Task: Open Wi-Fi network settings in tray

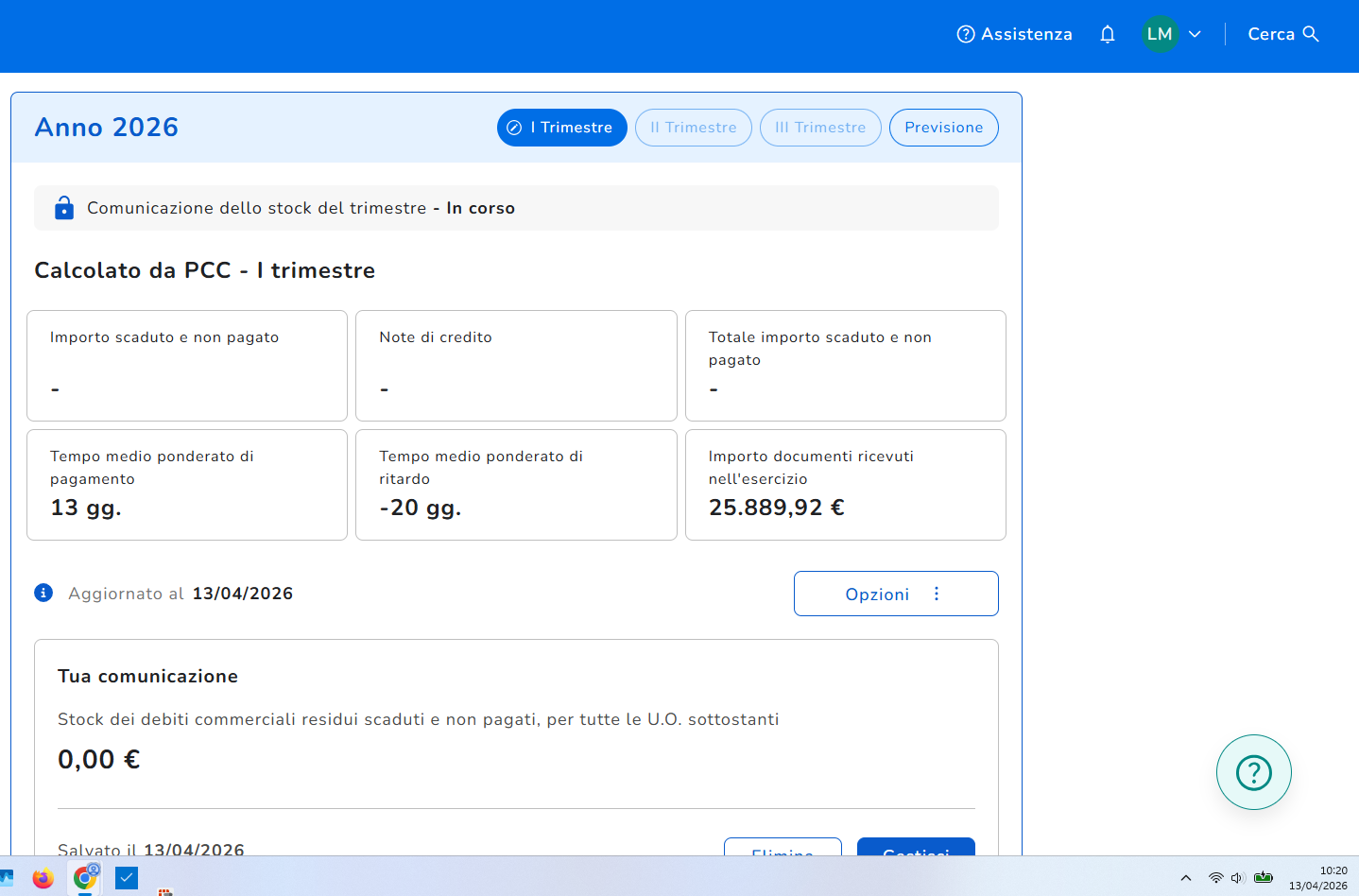Action: [x=1216, y=878]
